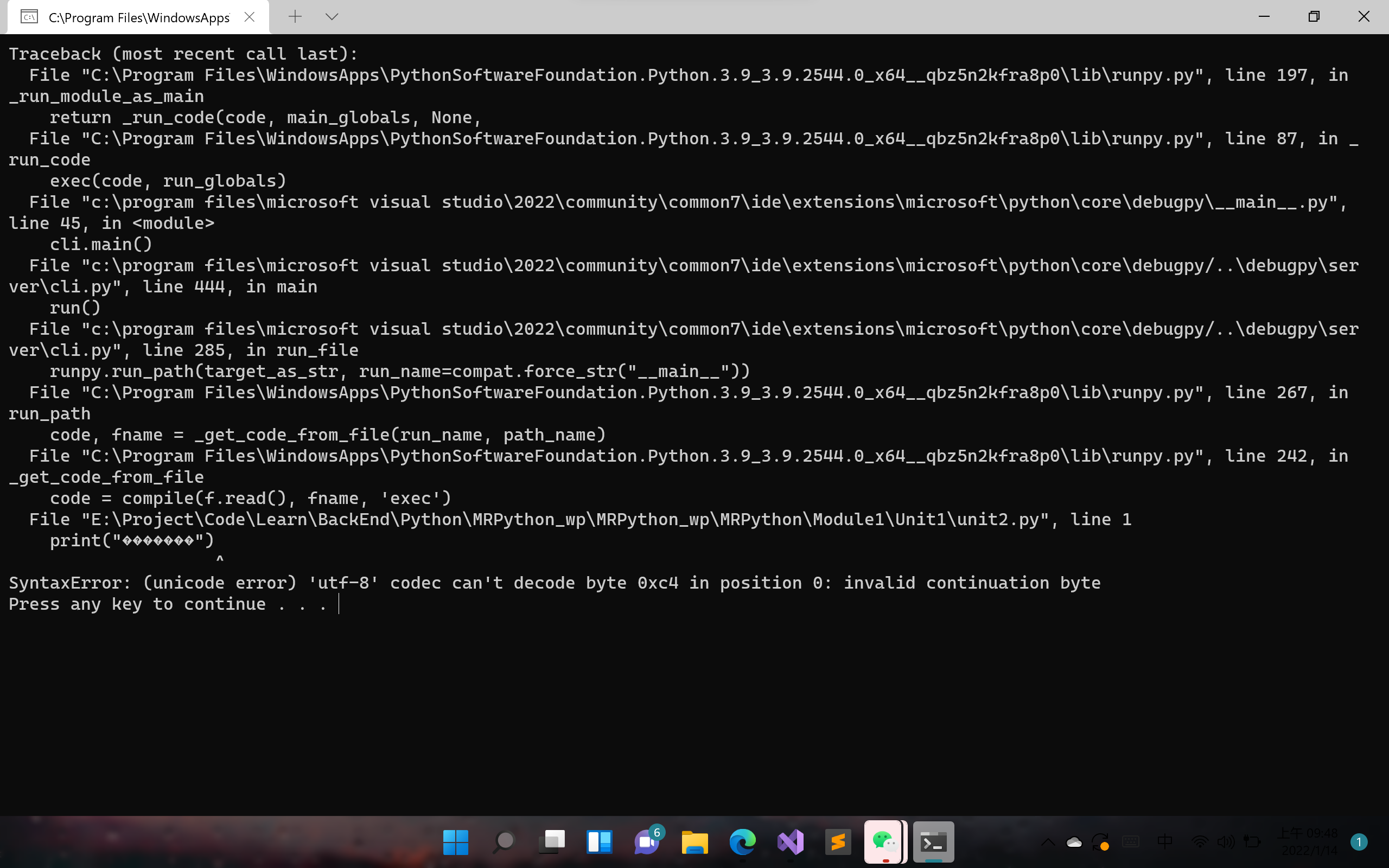Click the 'code = compile(f.read()' line
This screenshot has height=868, width=1389.
tap(250, 499)
